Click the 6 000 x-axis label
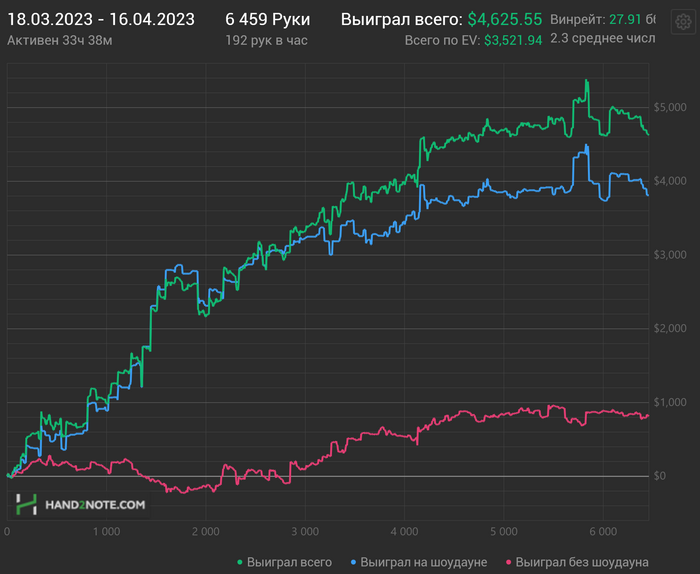 [x=603, y=532]
